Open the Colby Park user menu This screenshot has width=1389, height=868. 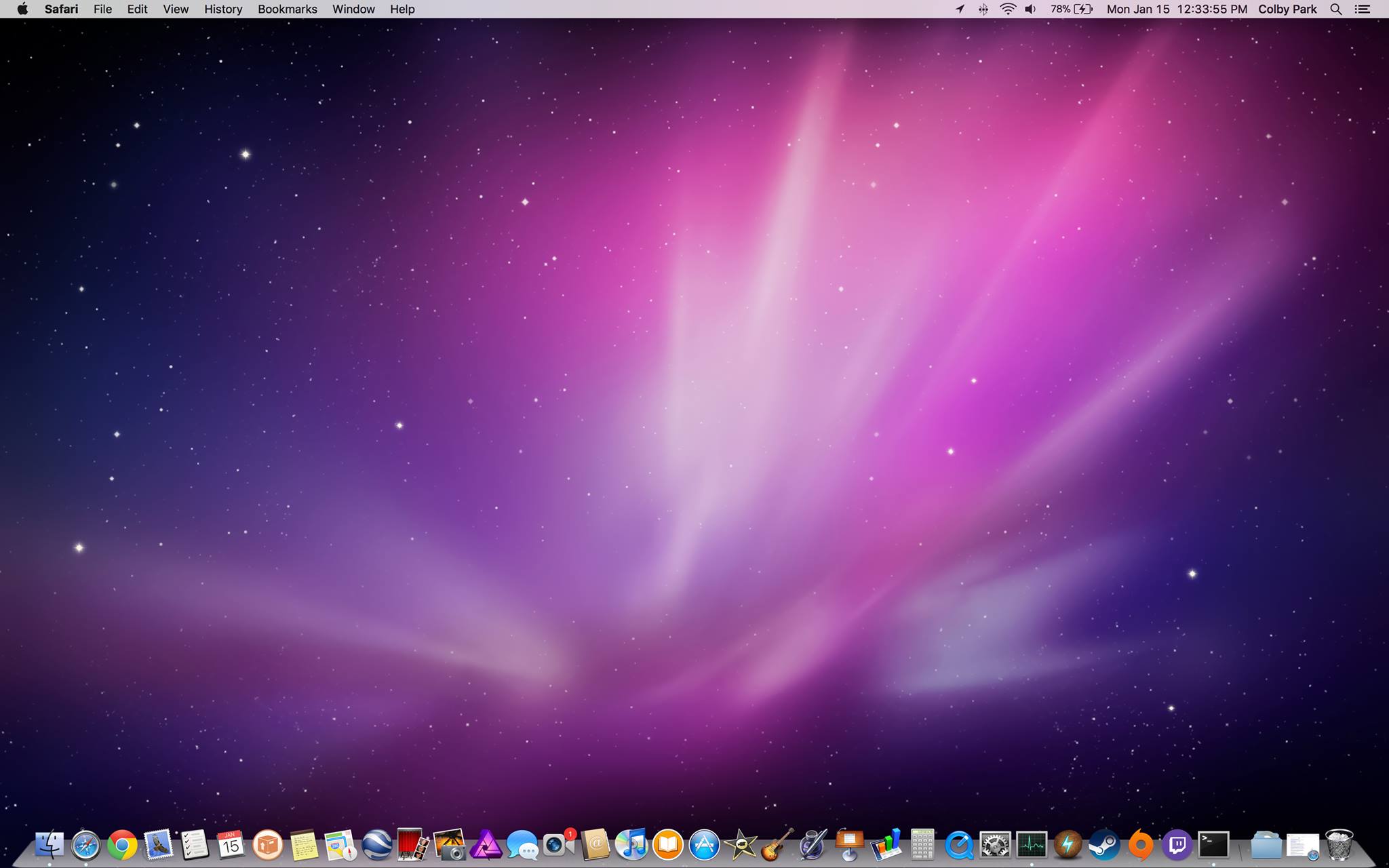1287,9
